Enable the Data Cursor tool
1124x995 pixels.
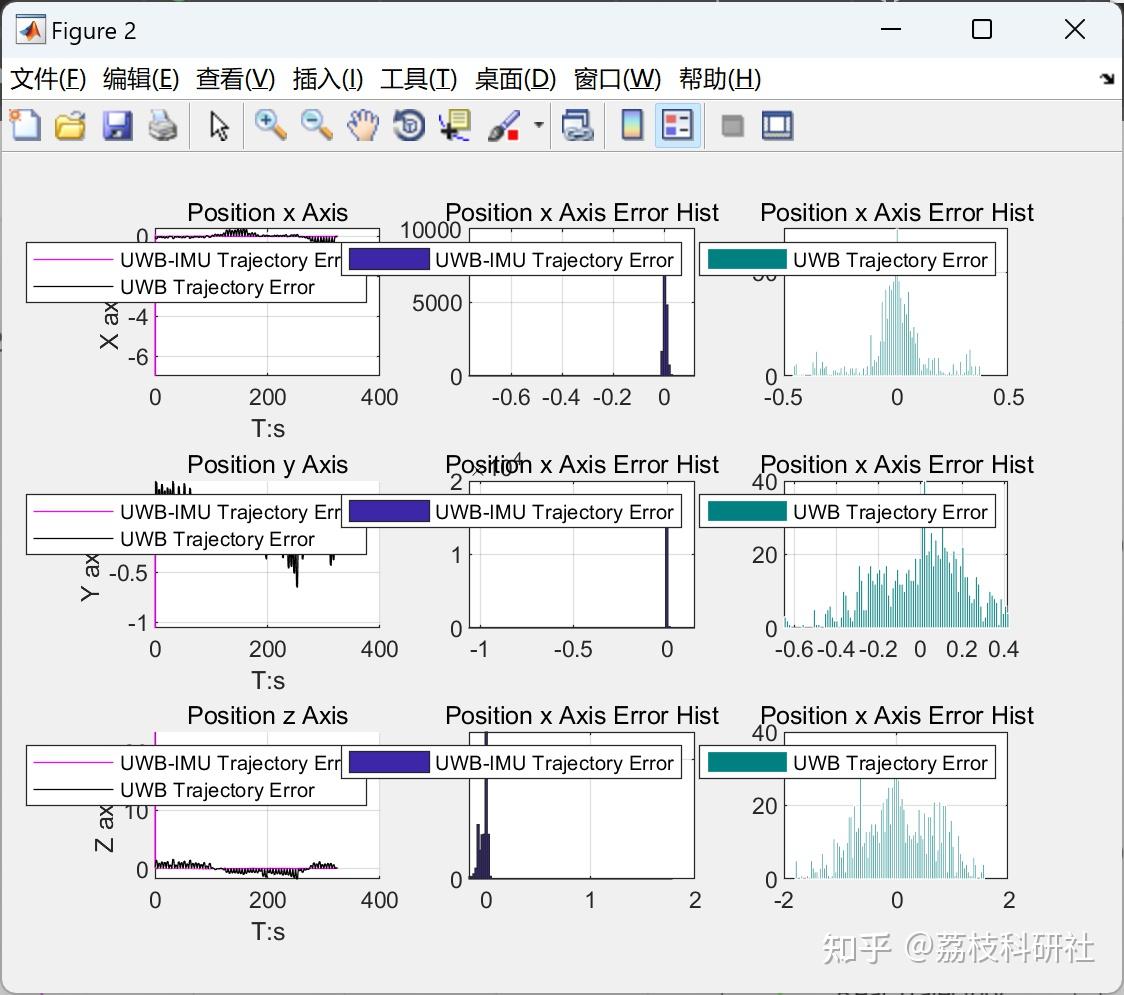(x=455, y=125)
